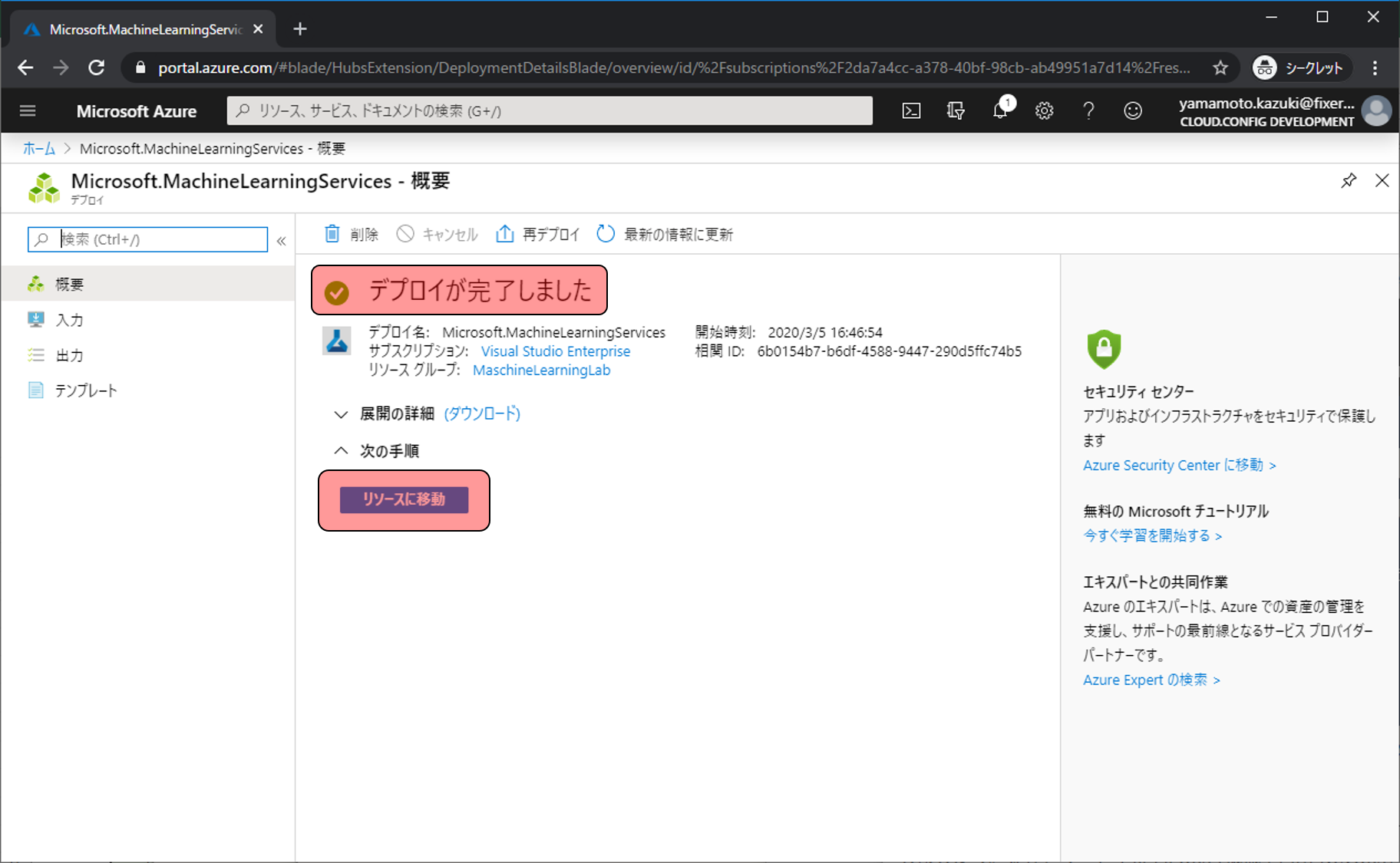Open directory and subscription filter icon
The image size is (1400, 863).
[956, 111]
